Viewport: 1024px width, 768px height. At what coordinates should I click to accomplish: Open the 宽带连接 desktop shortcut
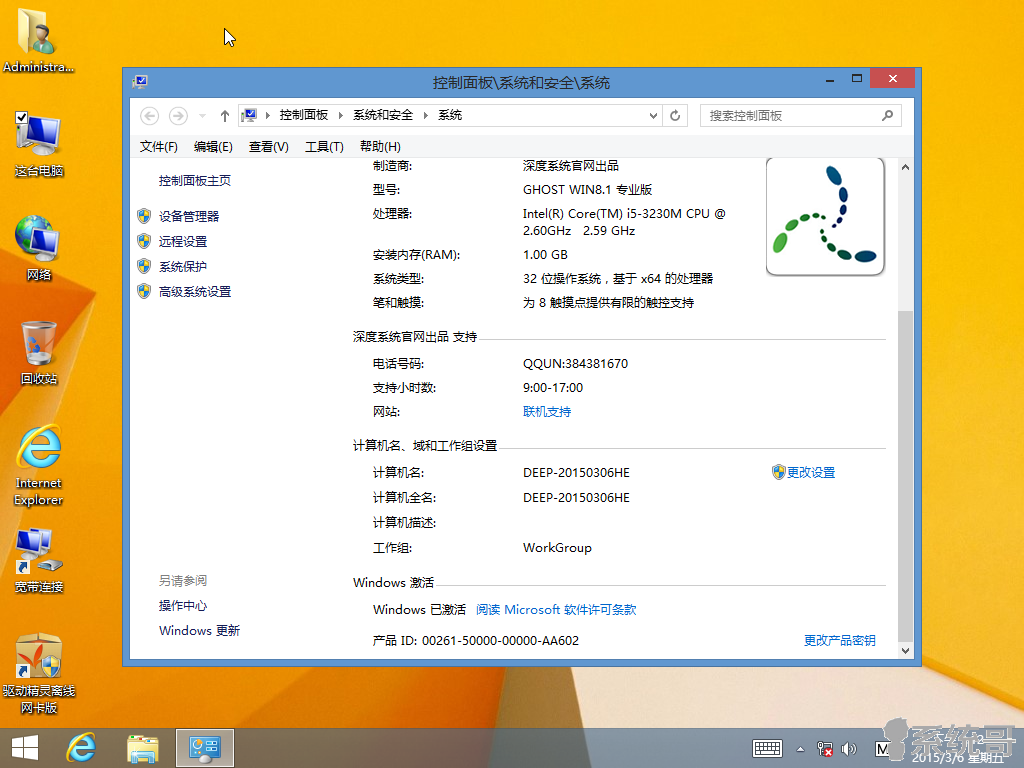(39, 560)
